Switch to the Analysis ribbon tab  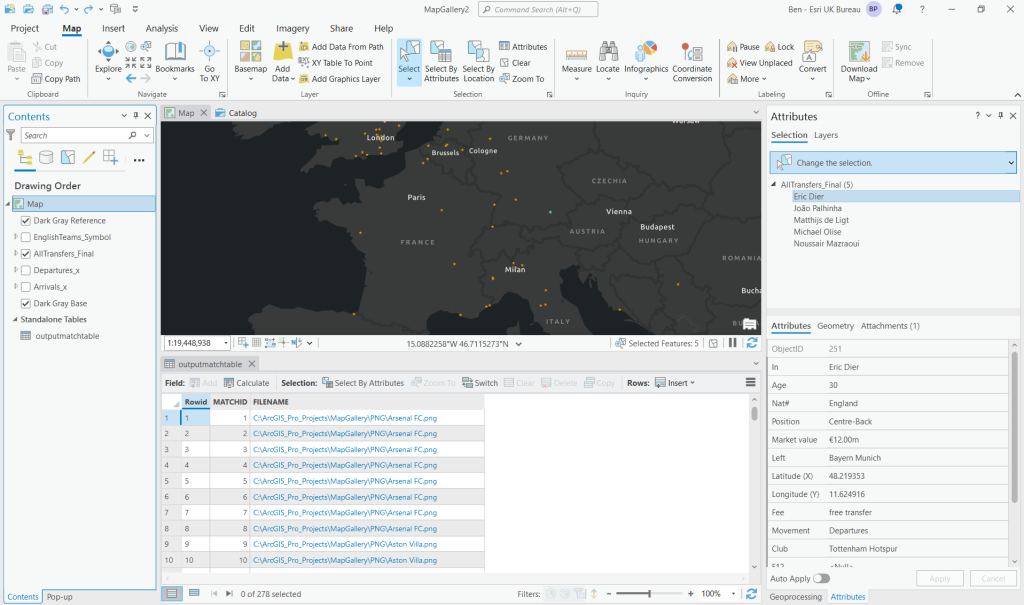click(161, 28)
